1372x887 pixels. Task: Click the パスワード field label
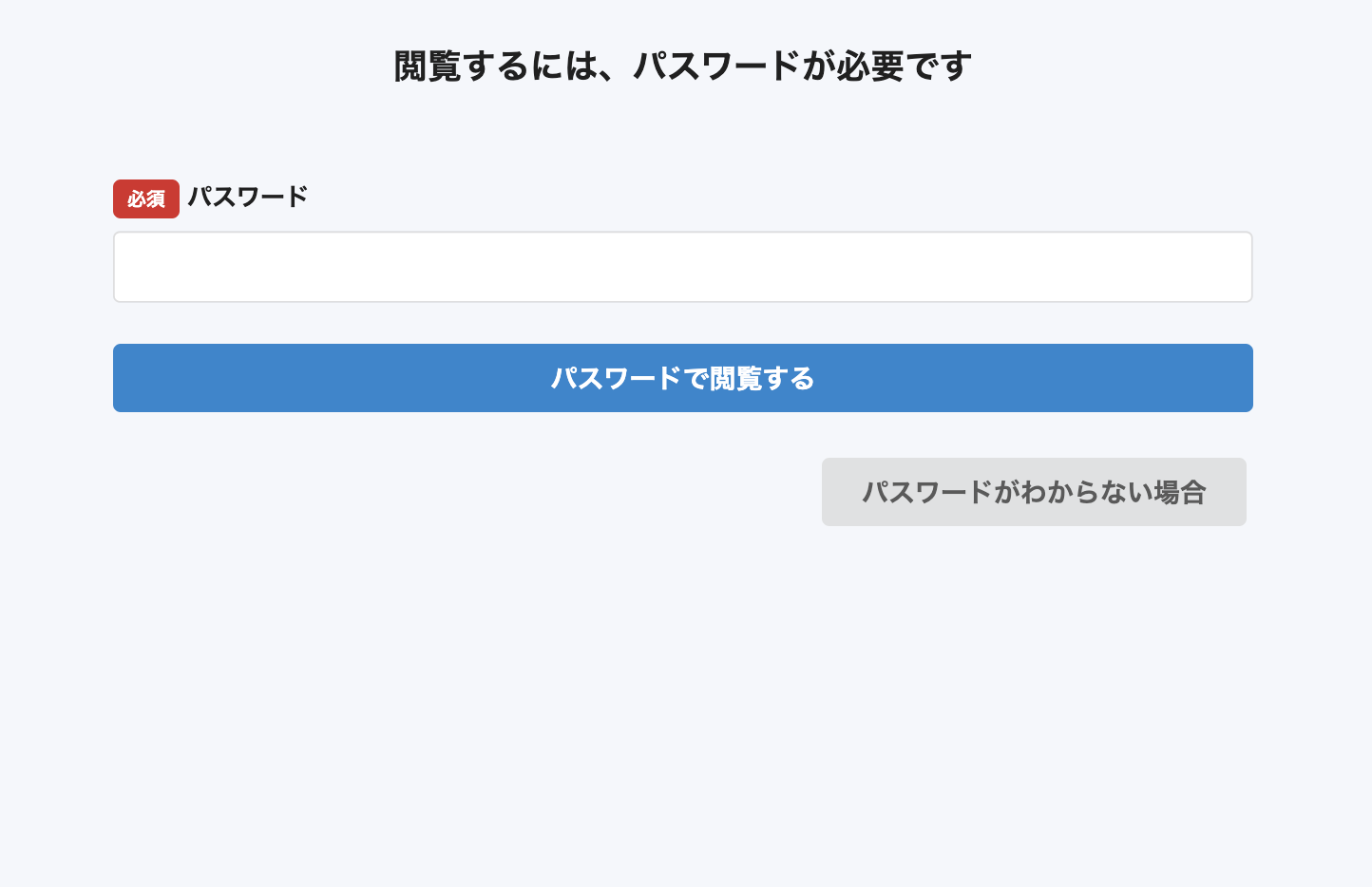tap(248, 197)
